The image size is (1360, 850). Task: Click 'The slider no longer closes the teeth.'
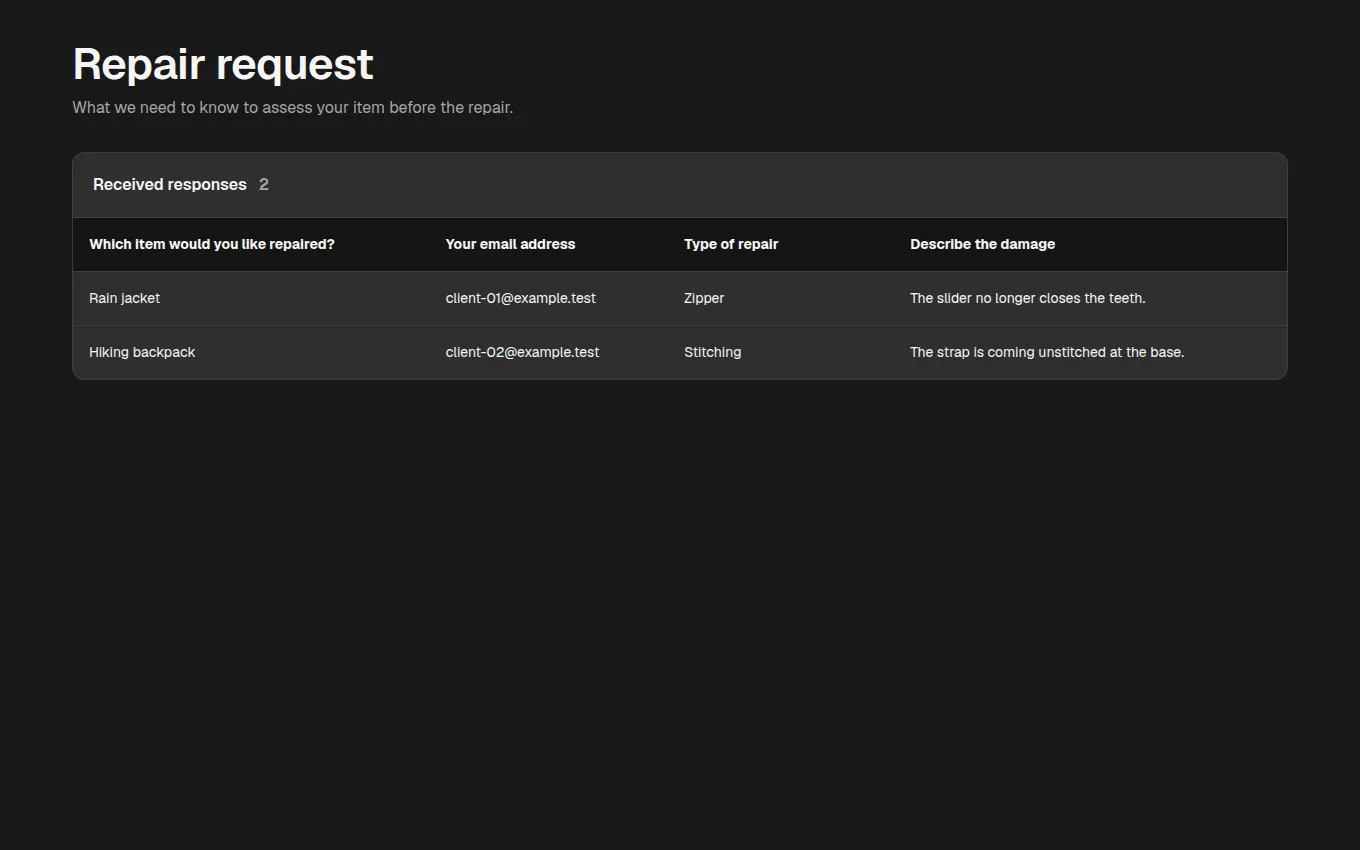1028,298
